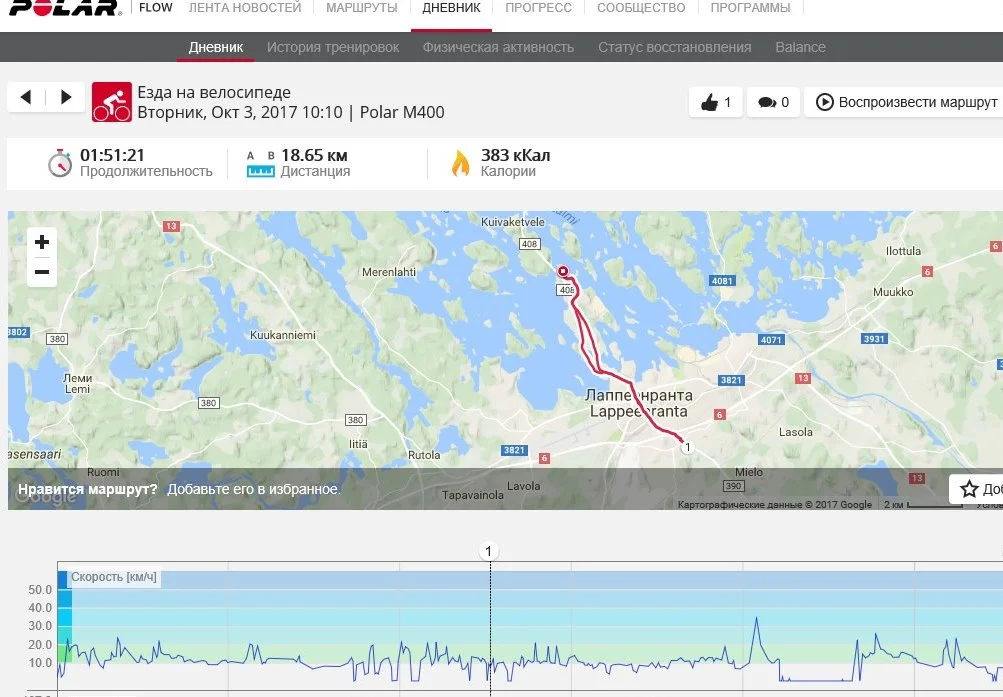1003x697 pixels.
Task: Click road 4071 shield on map
Action: click(x=771, y=340)
